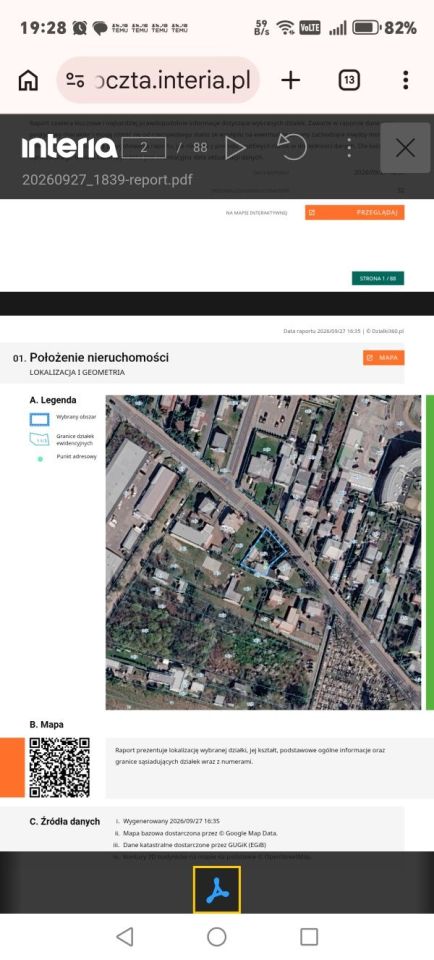The width and height of the screenshot is (434, 960).
Task: Click the Położenie nieruchomości heading
Action: point(99,358)
